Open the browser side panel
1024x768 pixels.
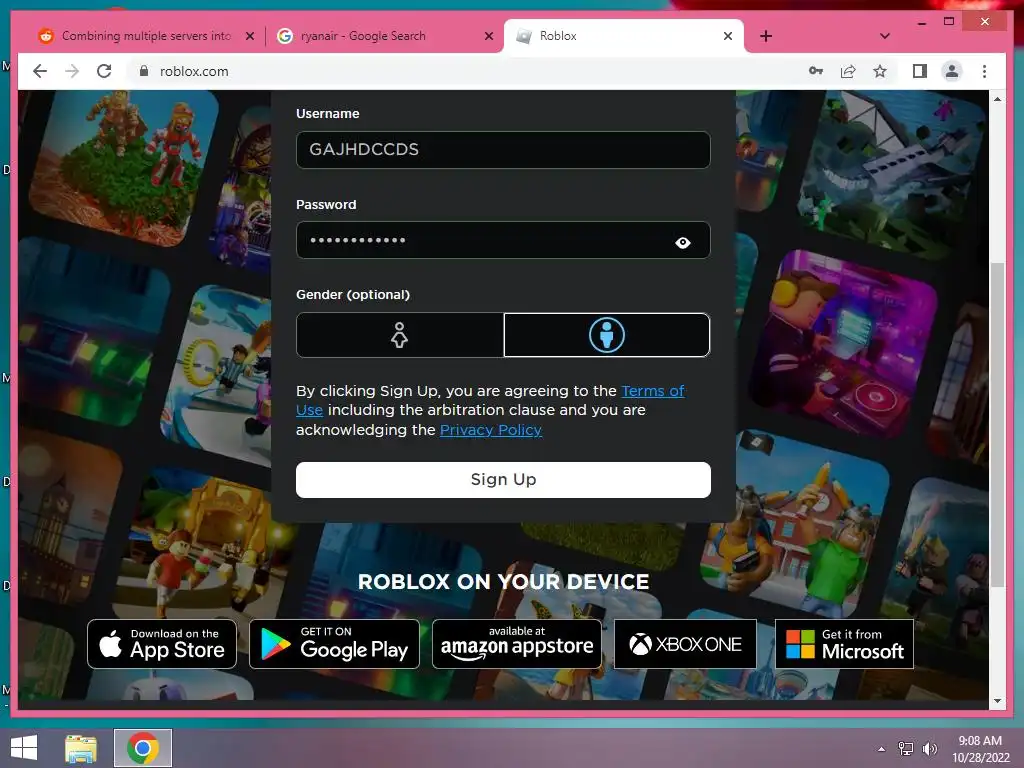[920, 71]
